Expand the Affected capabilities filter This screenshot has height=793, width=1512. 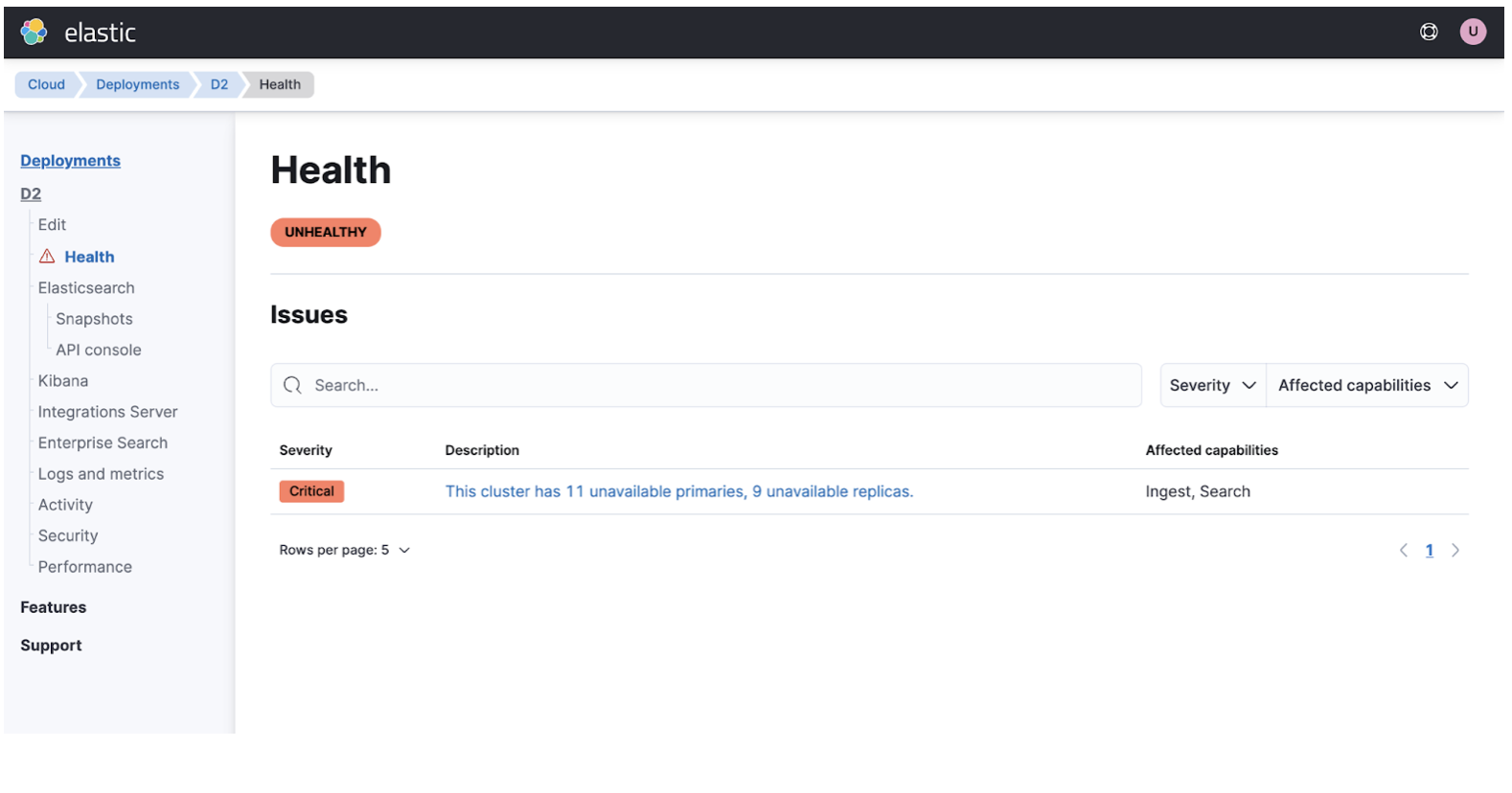(x=1367, y=385)
